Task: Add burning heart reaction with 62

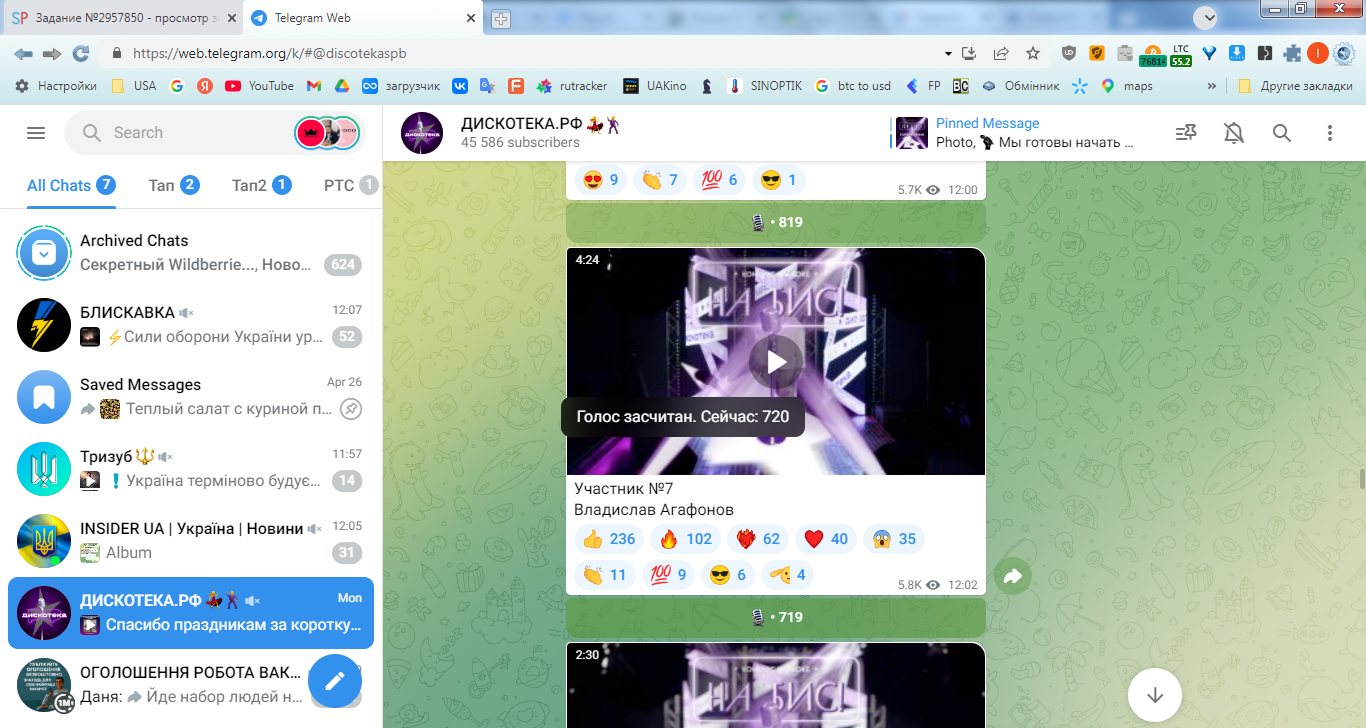Action: click(758, 539)
